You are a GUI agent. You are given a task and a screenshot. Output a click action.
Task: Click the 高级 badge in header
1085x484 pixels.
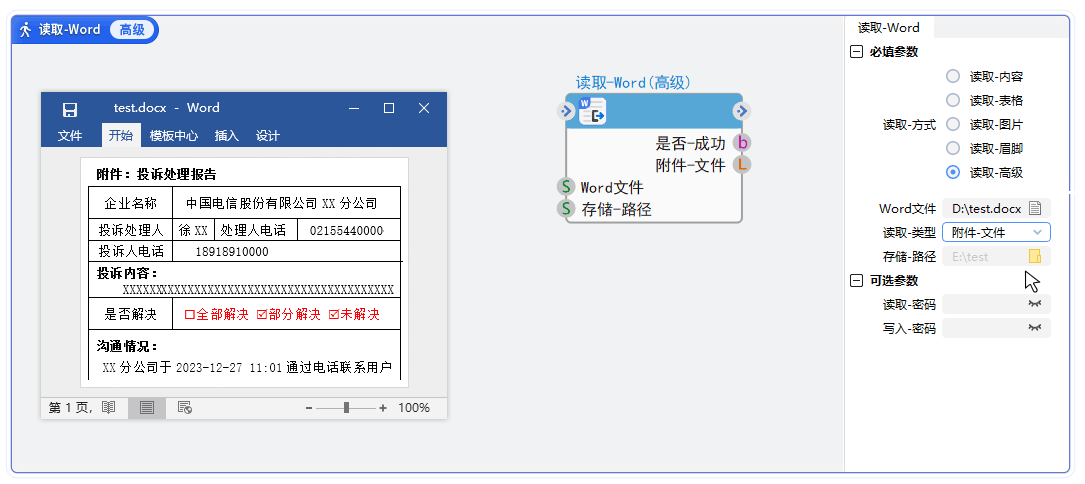[x=132, y=30]
